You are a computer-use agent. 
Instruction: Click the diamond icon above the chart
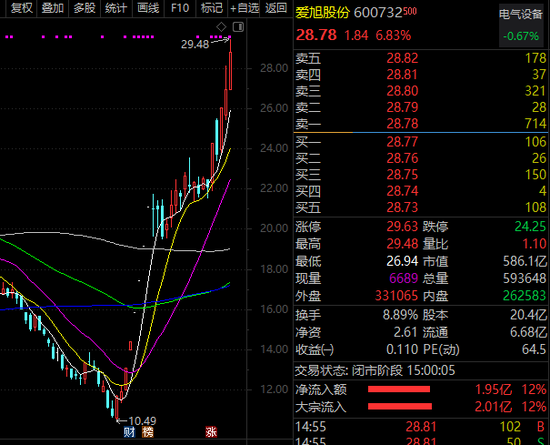pos(221,27)
